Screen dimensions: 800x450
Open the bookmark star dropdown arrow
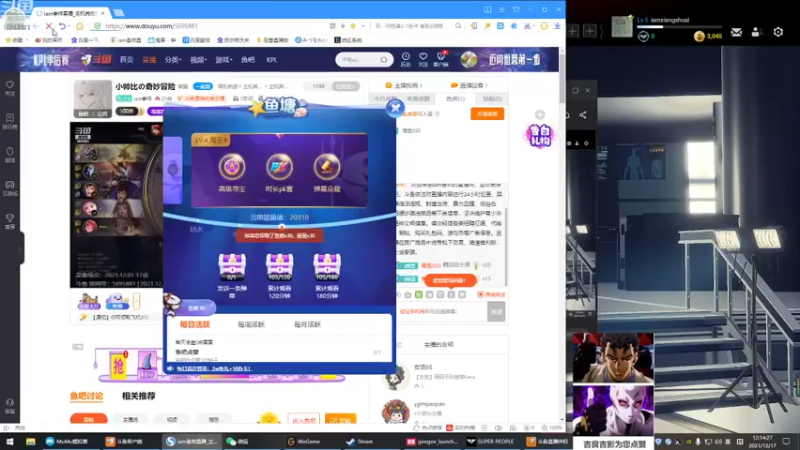click(x=363, y=26)
